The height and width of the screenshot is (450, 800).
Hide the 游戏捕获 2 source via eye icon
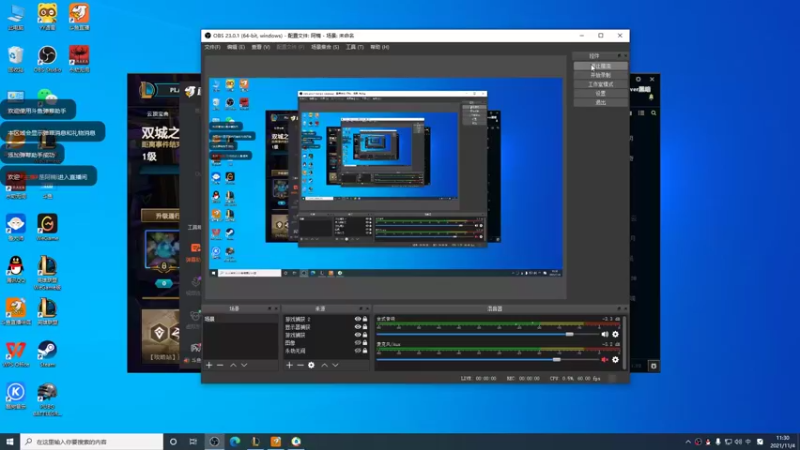(358, 319)
